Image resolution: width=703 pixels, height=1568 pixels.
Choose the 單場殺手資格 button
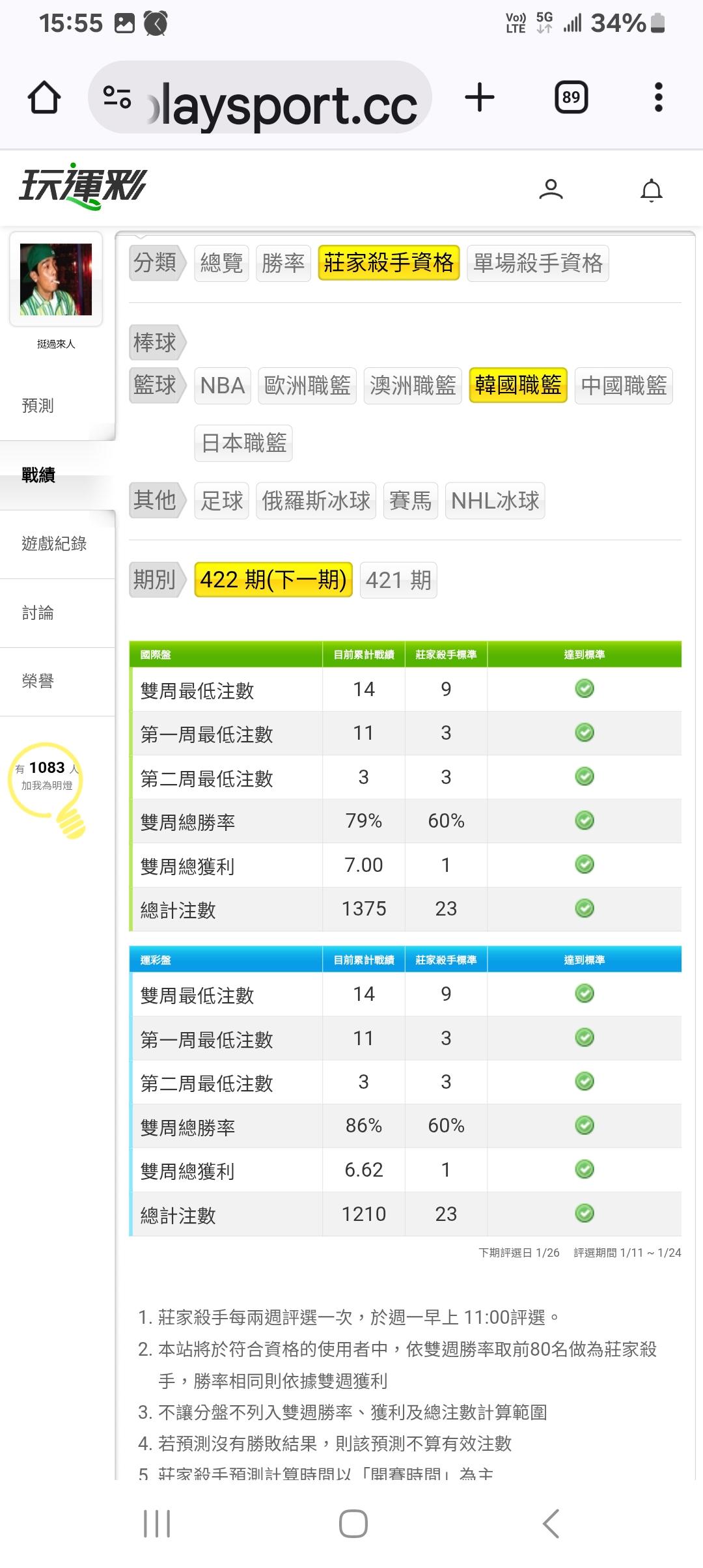pyautogui.click(x=538, y=263)
